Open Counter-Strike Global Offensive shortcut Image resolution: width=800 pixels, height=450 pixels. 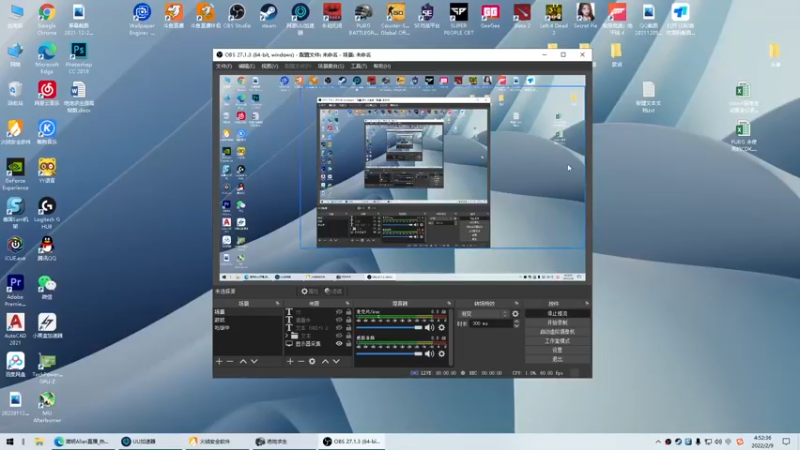coord(395,19)
